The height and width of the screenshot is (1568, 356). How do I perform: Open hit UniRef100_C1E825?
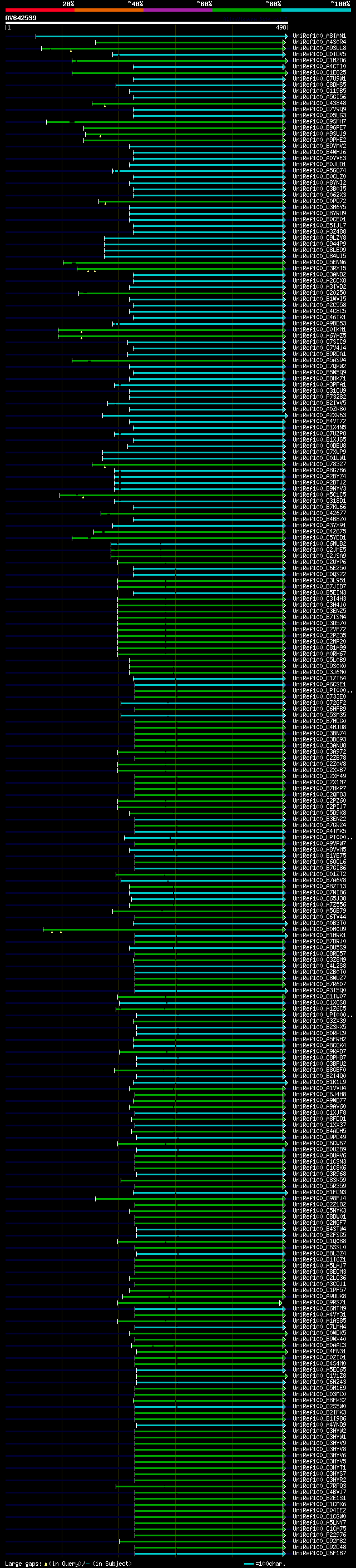pyautogui.click(x=319, y=72)
